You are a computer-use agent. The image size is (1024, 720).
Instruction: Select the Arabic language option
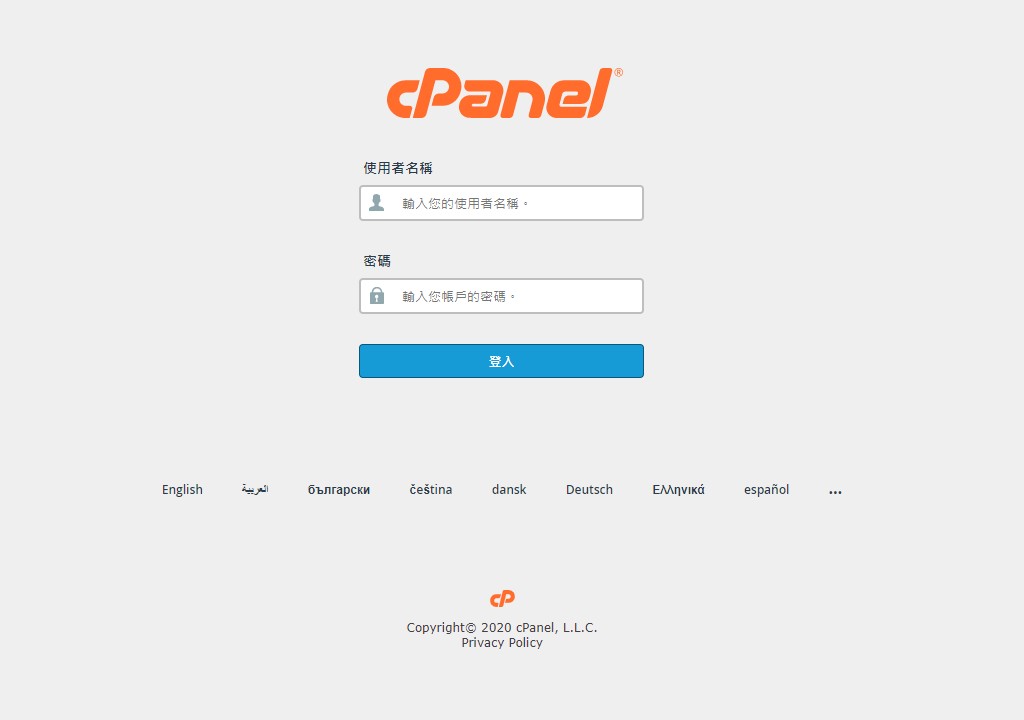(x=255, y=489)
